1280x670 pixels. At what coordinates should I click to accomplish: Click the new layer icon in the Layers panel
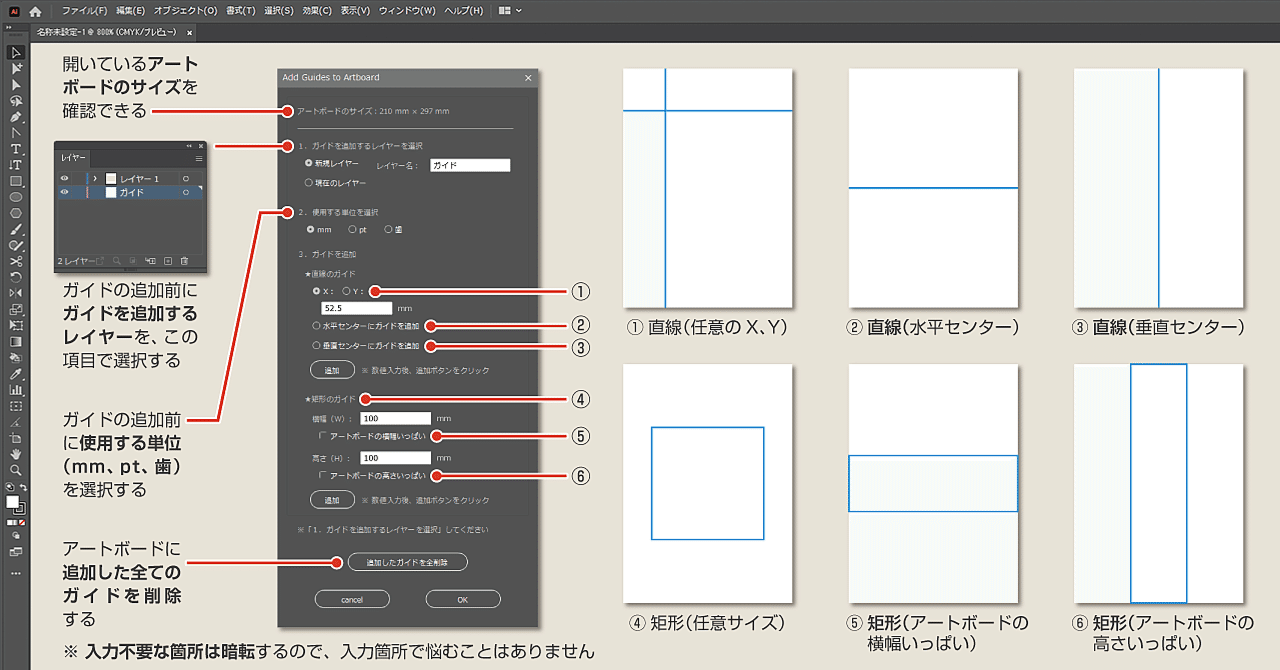[167, 260]
